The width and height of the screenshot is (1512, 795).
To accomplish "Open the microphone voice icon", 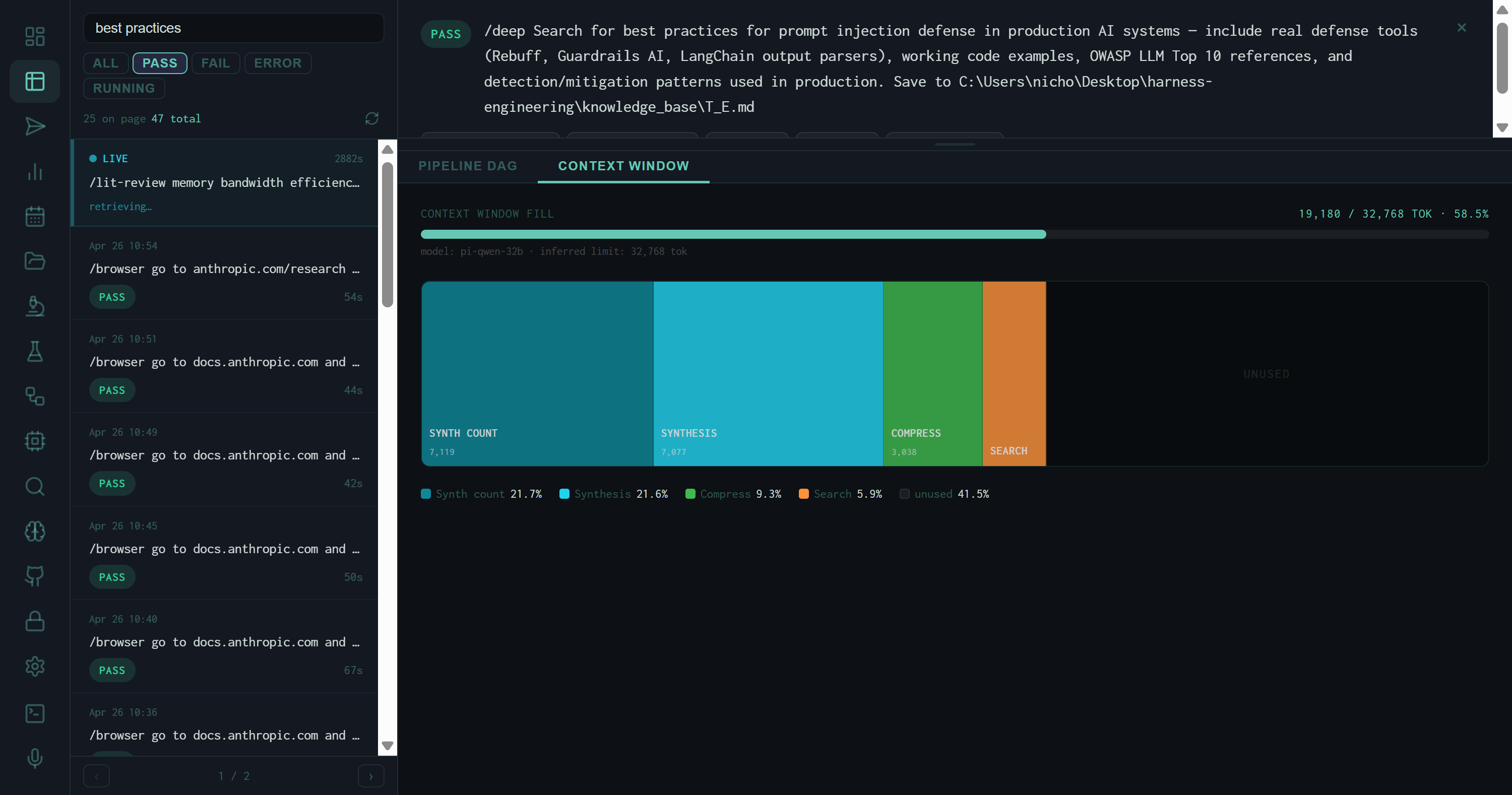I will (x=35, y=758).
